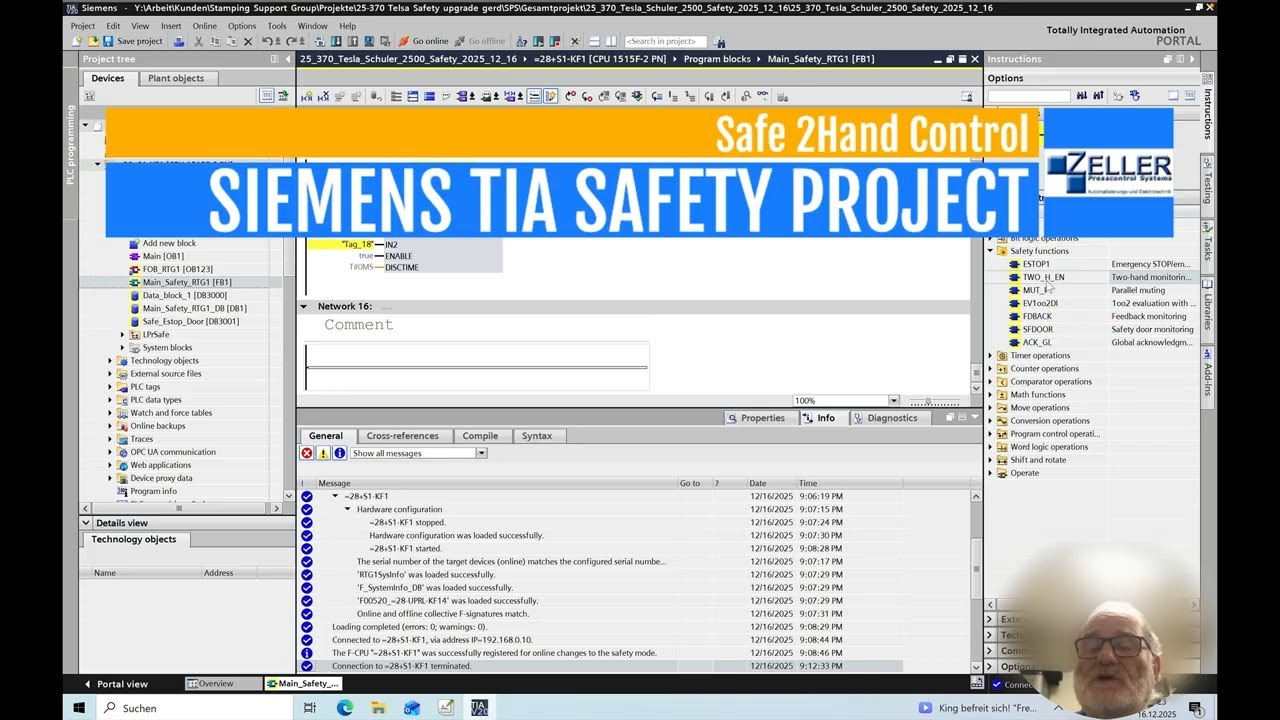The width and height of the screenshot is (1280, 720).
Task: Open the Online menu
Action: click(204, 26)
